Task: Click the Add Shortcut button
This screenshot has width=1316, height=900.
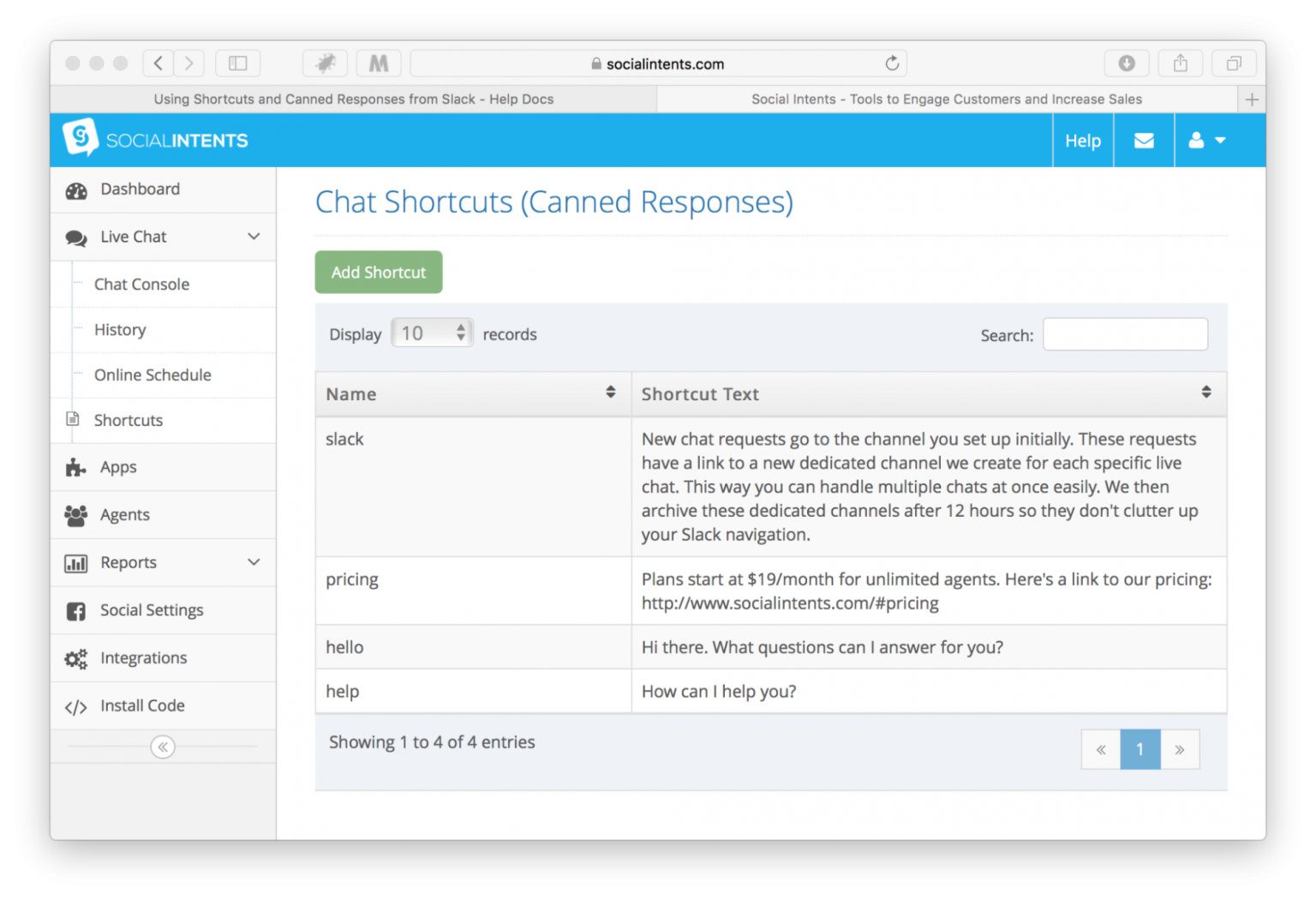Action: (378, 272)
